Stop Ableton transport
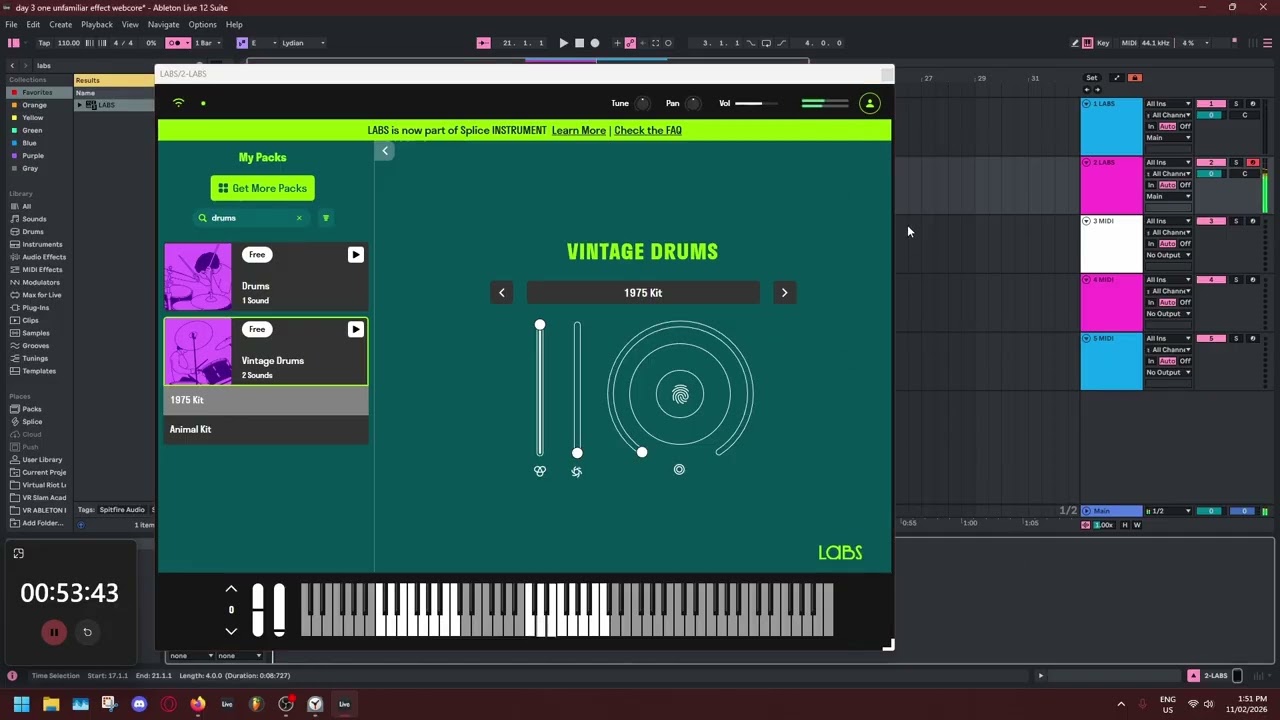 (x=579, y=43)
